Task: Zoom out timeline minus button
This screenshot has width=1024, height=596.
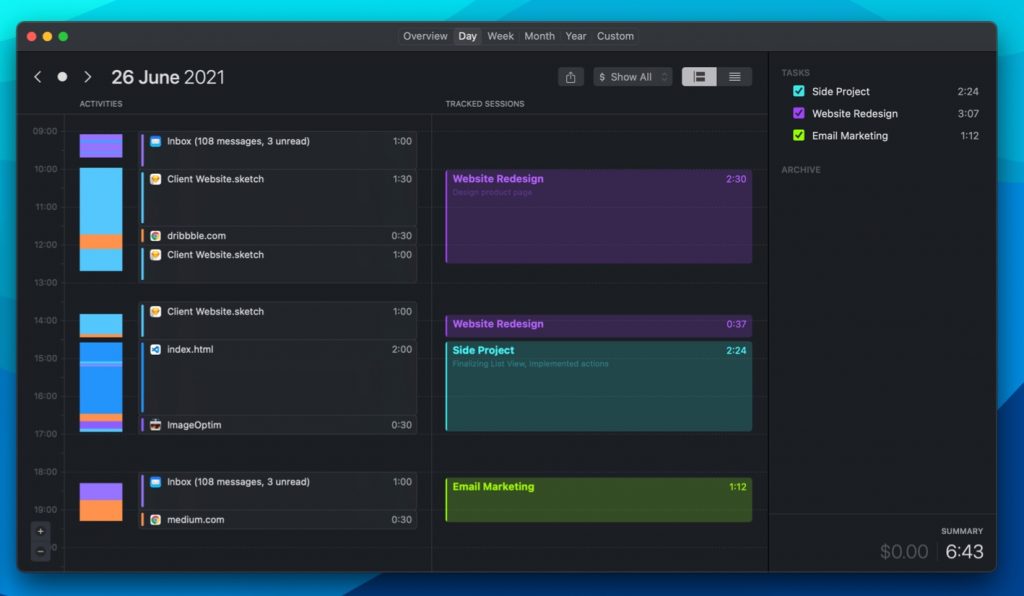Action: click(40, 552)
